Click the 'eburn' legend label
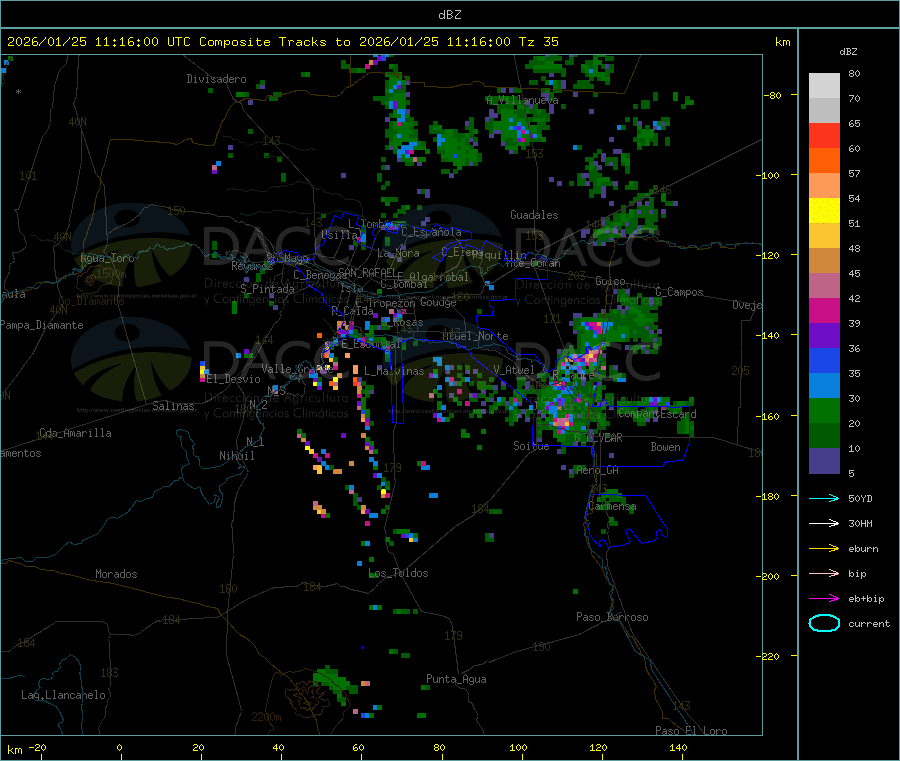Screen dimensions: 900x761 click(863, 549)
